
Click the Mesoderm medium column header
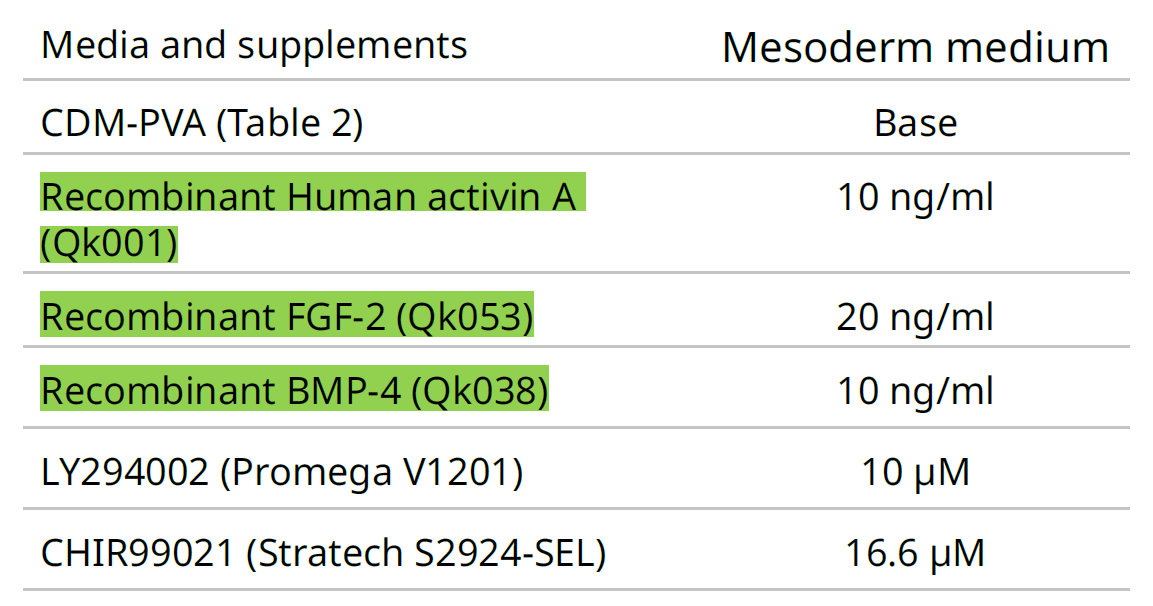click(x=915, y=47)
